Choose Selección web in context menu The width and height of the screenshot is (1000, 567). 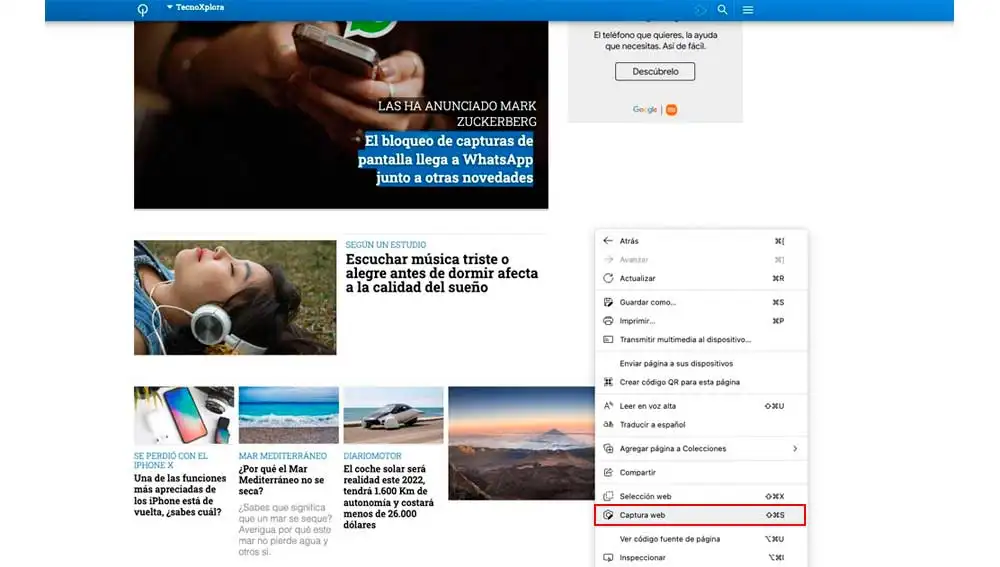[x=701, y=496]
